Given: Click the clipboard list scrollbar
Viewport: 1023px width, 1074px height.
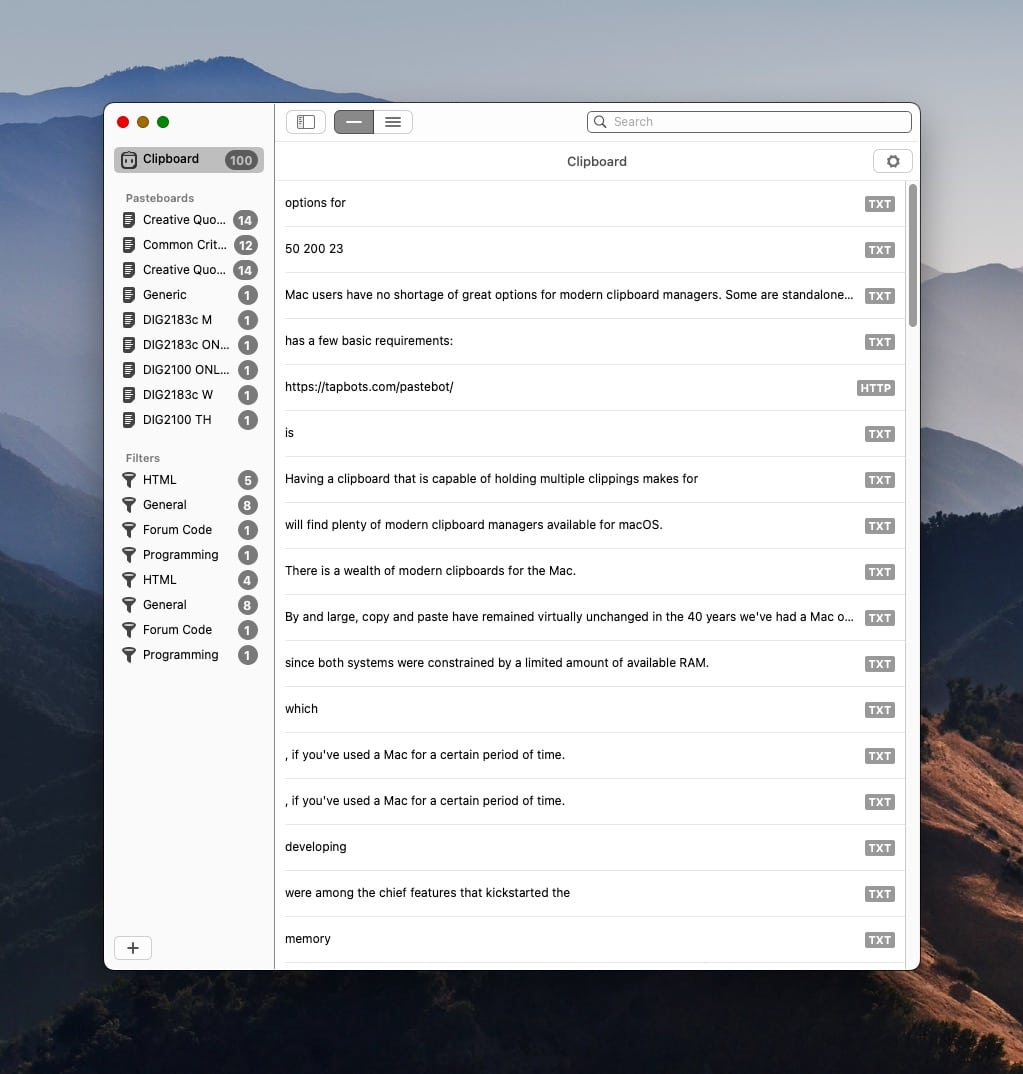Looking at the screenshot, I should click(912, 255).
